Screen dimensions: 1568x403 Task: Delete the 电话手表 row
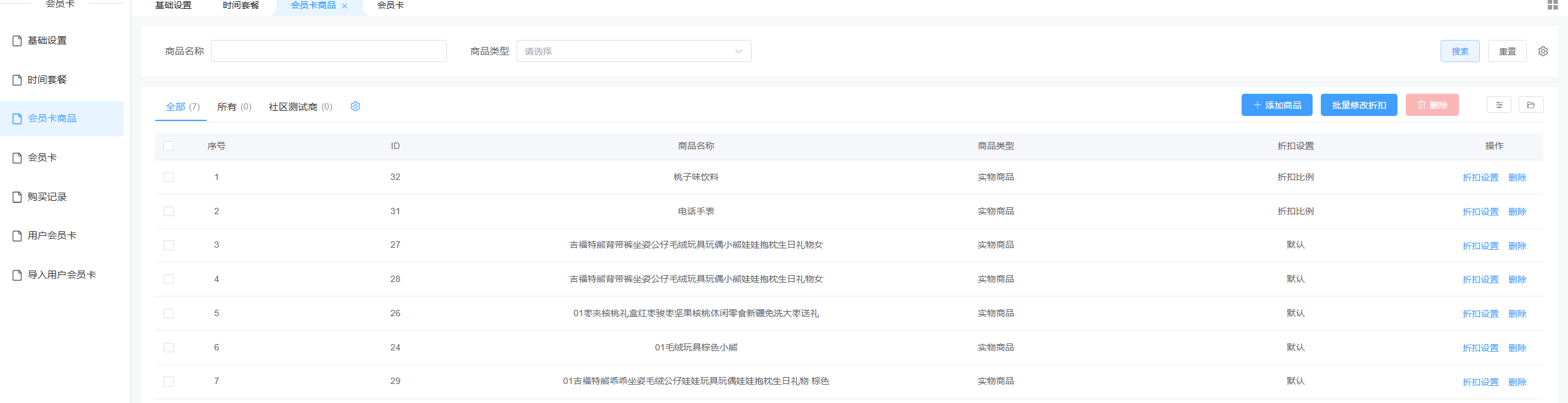[1517, 212]
